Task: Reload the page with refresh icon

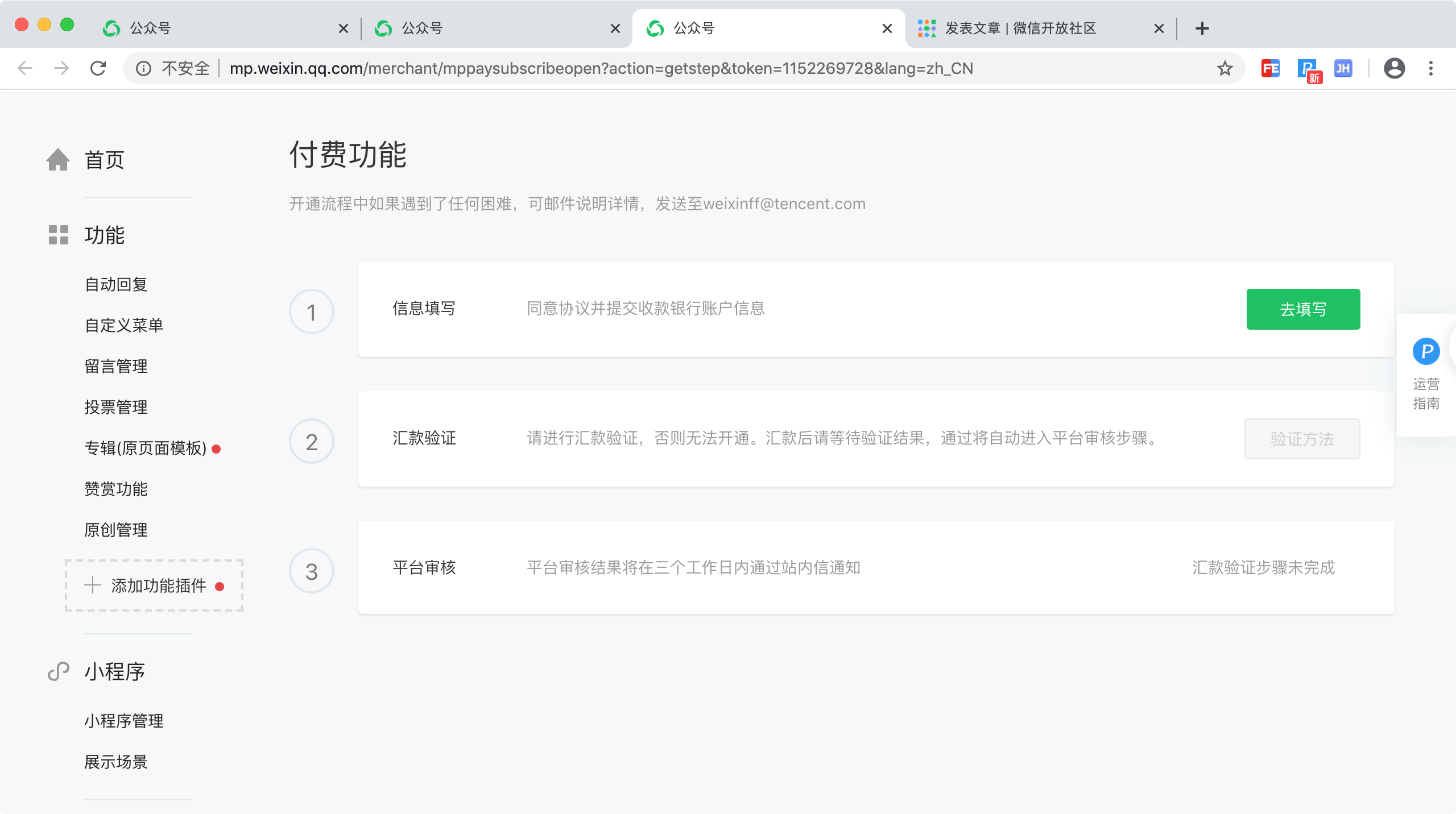Action: tap(98, 69)
